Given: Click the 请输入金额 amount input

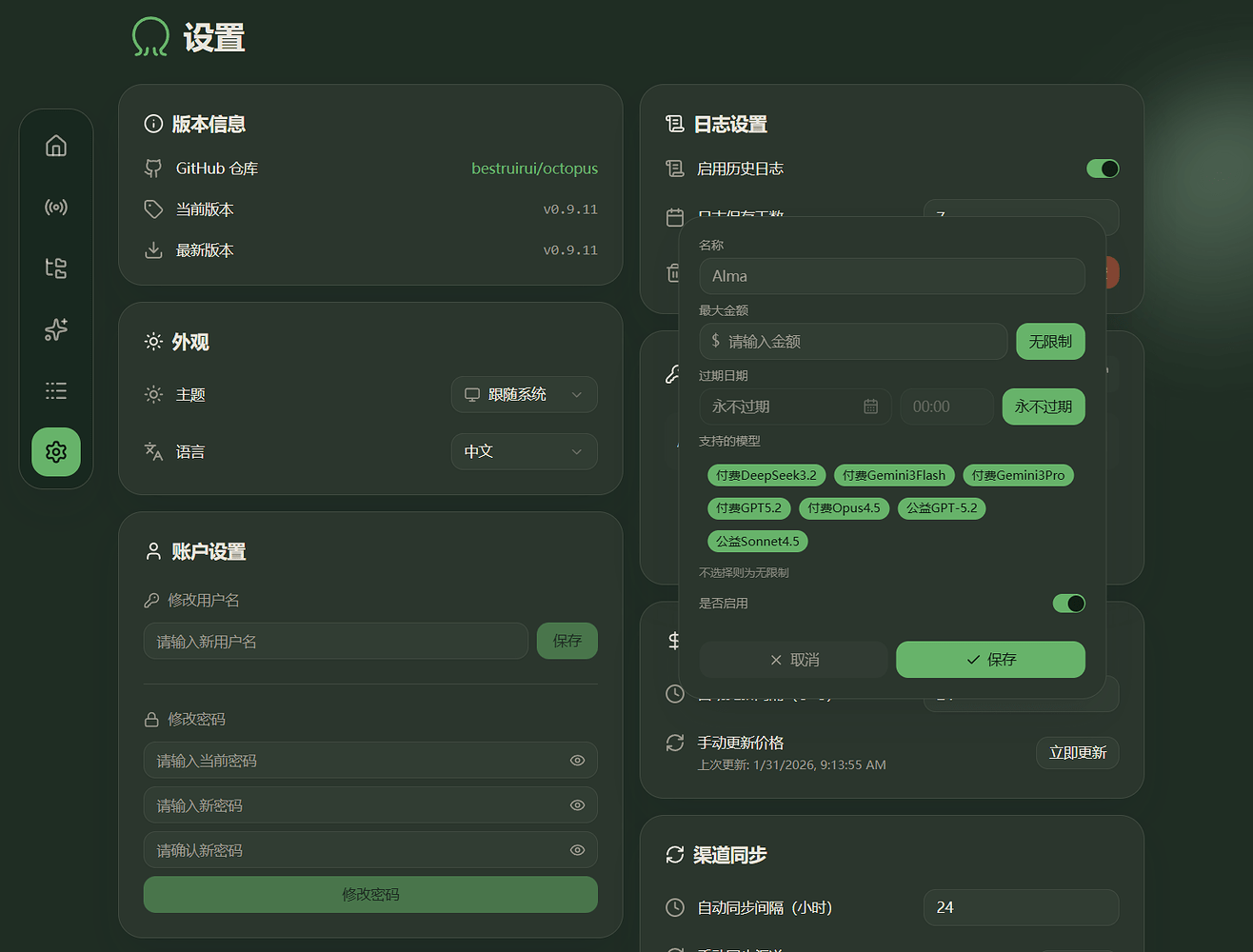Looking at the screenshot, I should pos(853,342).
